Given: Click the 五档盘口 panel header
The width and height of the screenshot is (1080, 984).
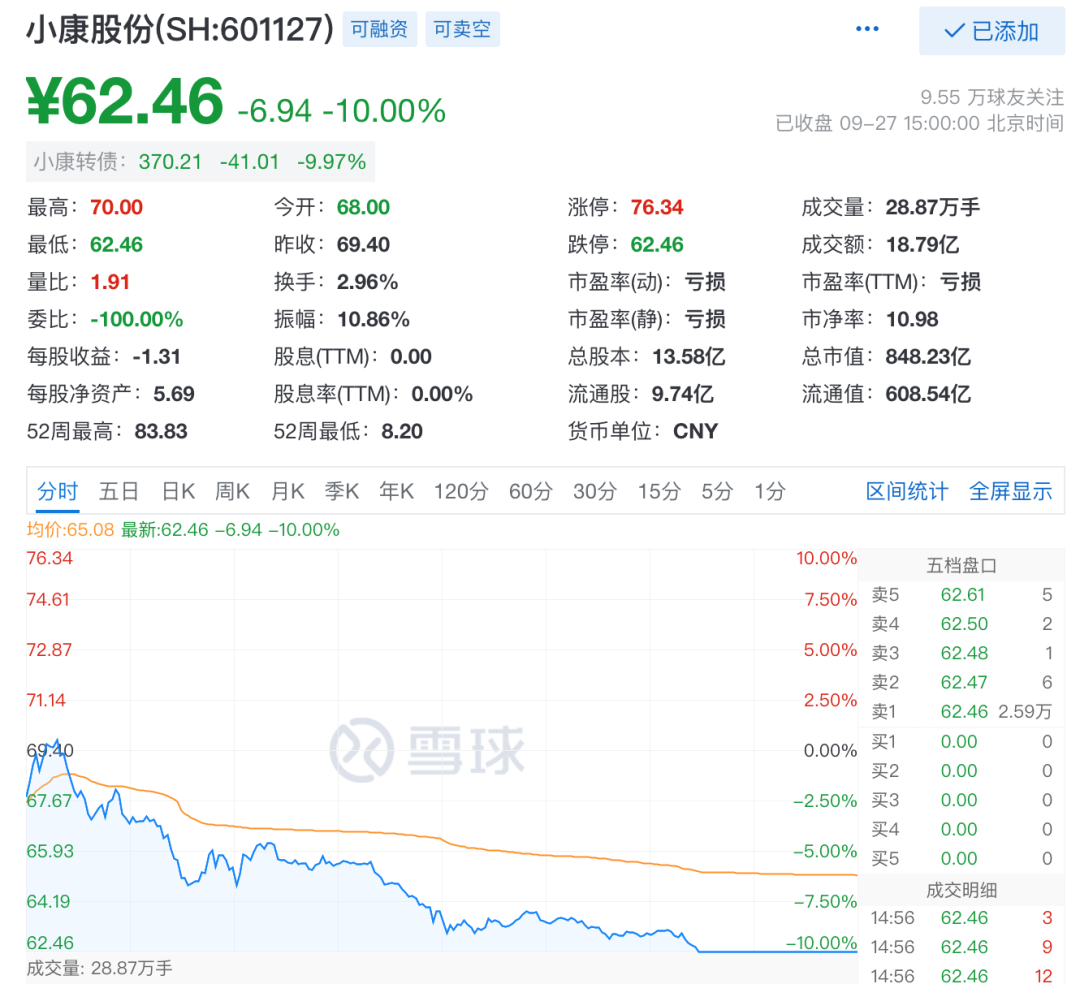Looking at the screenshot, I should 962,566.
